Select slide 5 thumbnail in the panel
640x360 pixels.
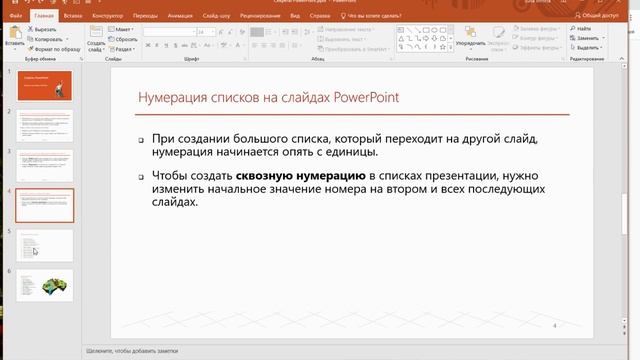[x=44, y=245]
